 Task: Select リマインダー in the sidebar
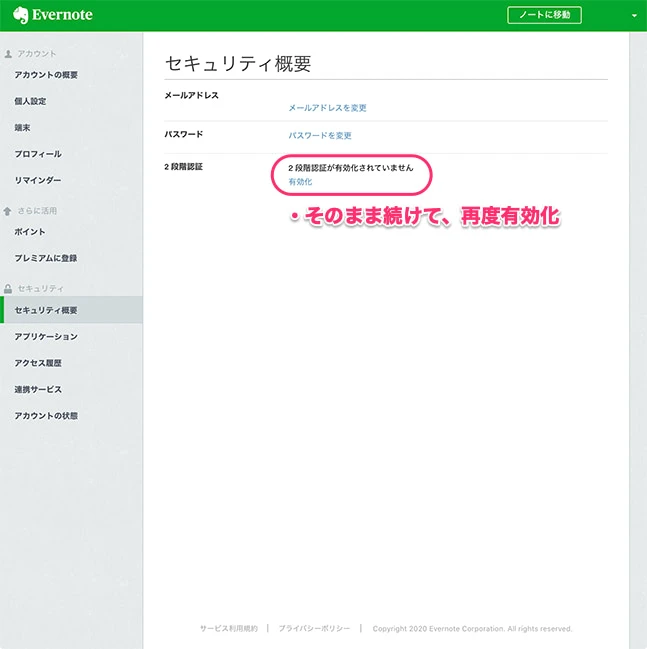click(x=38, y=180)
